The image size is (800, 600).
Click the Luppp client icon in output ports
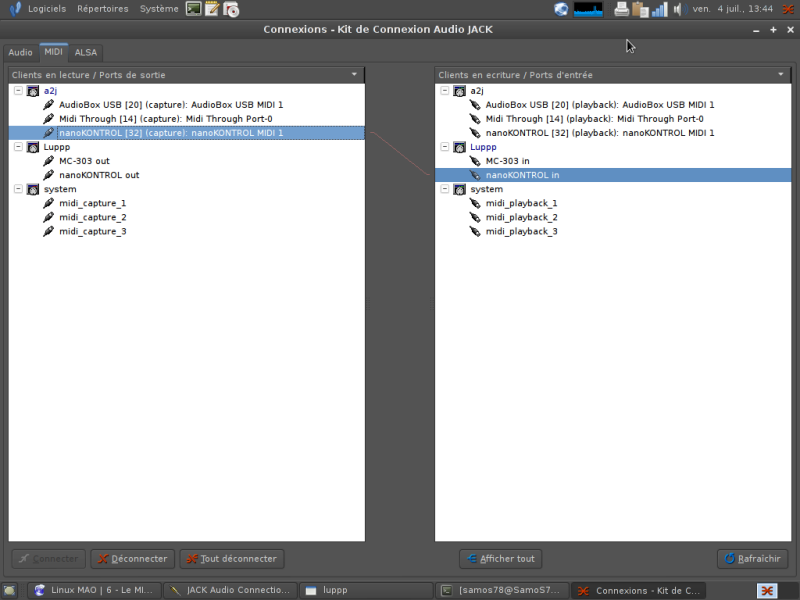pyautogui.click(x=33, y=147)
